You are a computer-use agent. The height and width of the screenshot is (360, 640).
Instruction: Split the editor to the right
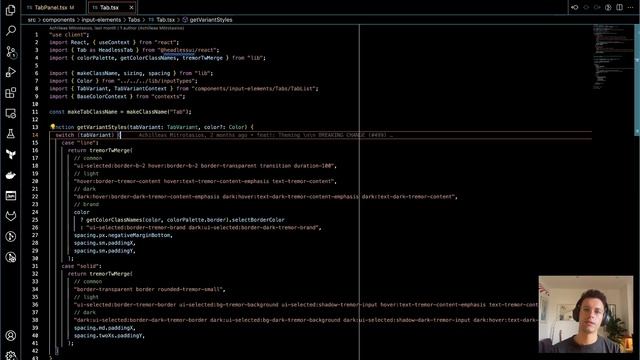pos(619,7)
